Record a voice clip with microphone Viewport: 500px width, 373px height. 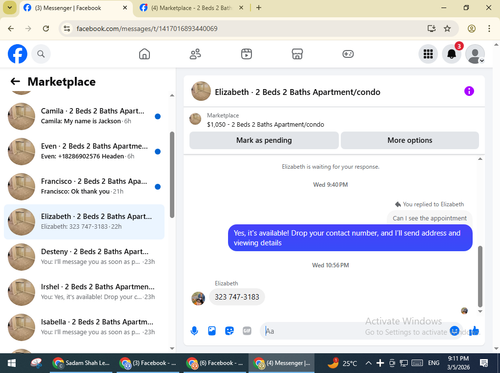point(194,331)
